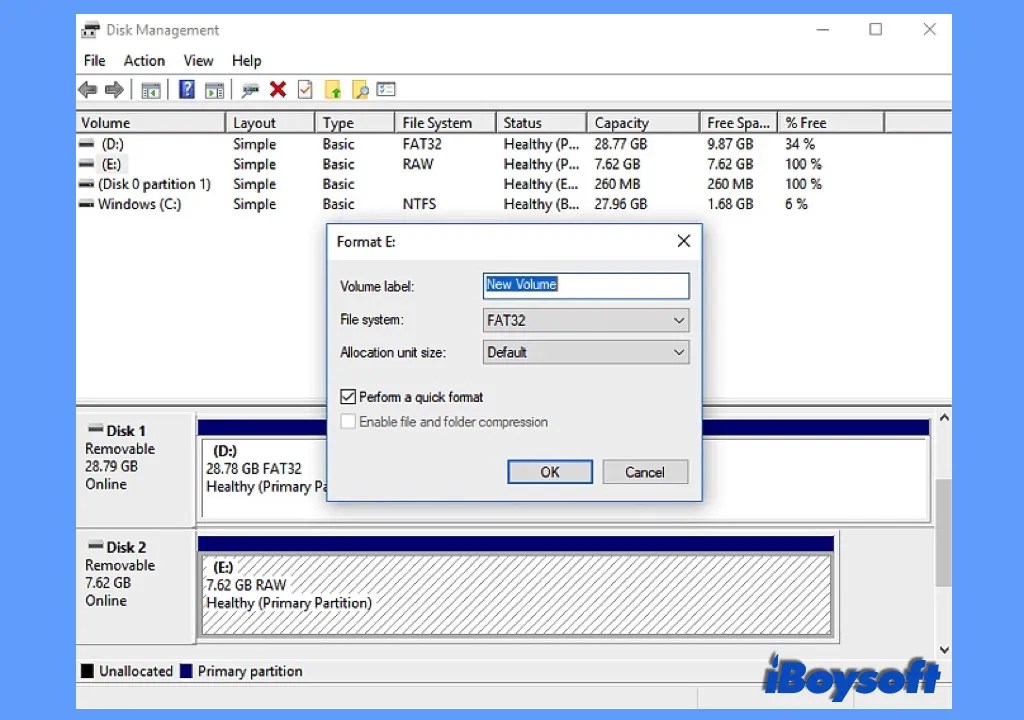Open the File system dropdown showing FAT32
The width and height of the screenshot is (1024, 720).
point(679,320)
